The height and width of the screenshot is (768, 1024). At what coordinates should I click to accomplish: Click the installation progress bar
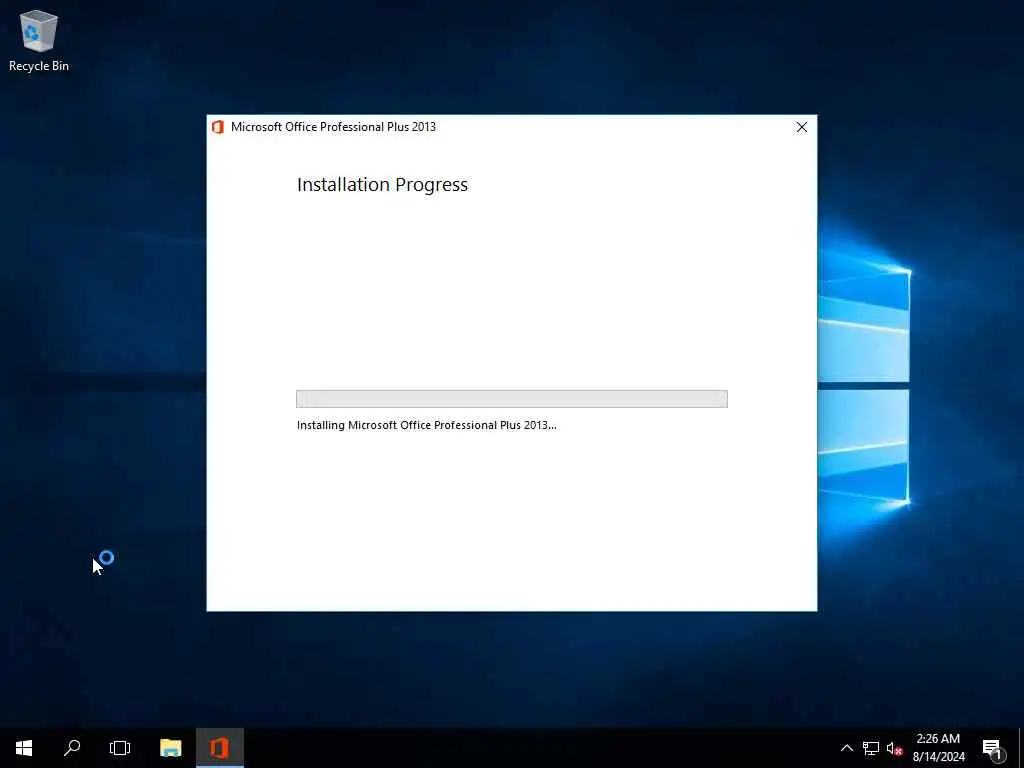511,398
